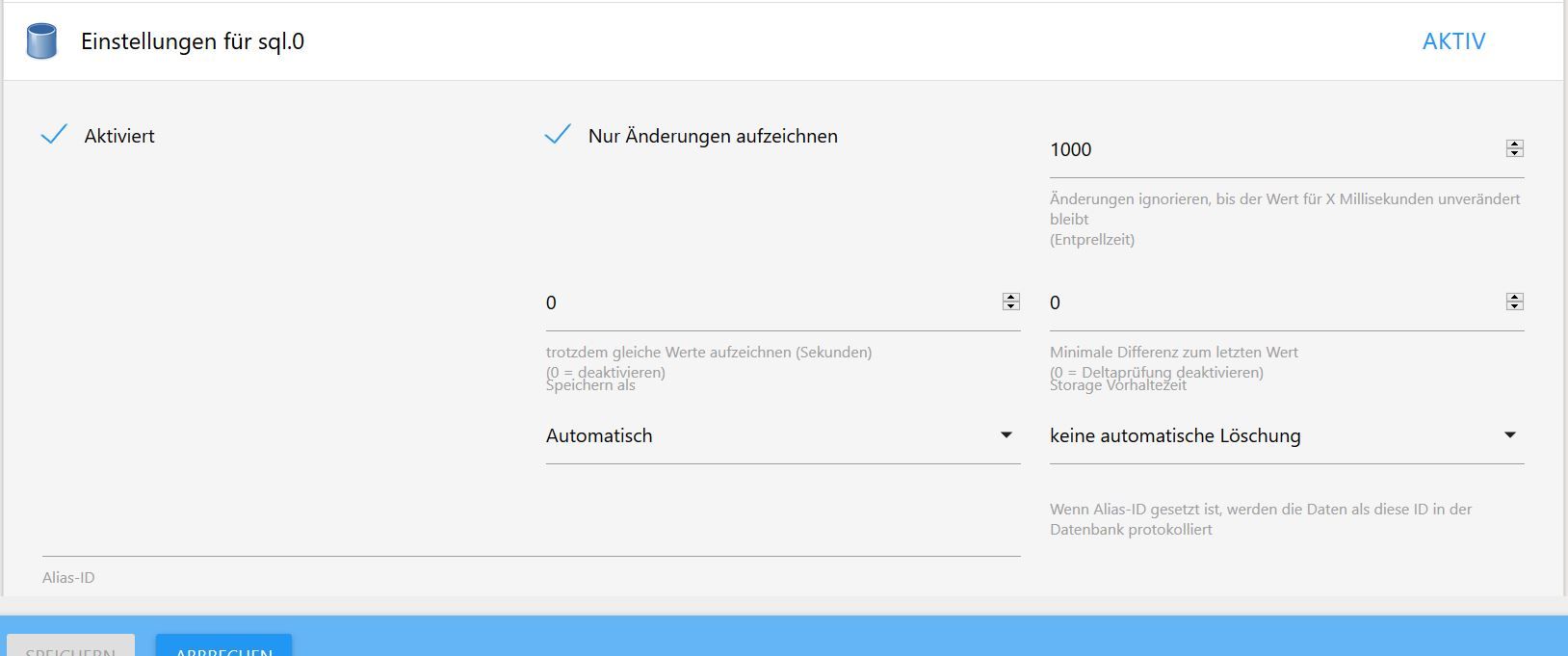Click spinner of gleiche Werte aufzeichnen field
This screenshot has width=1568, height=656.
pos(1010,302)
